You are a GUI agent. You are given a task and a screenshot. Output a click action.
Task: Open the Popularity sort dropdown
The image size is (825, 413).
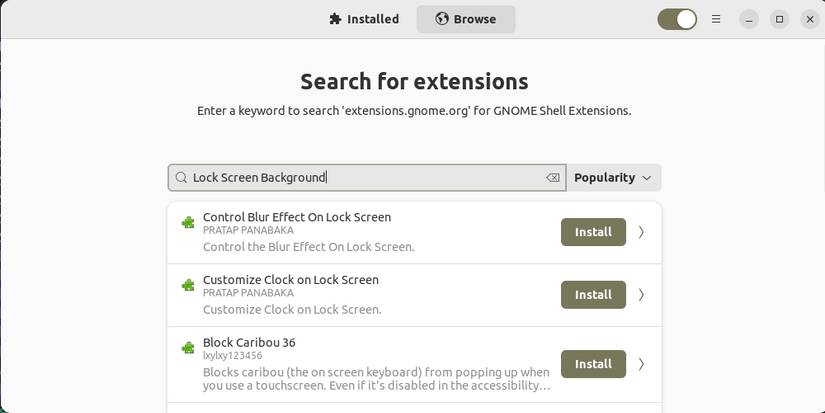pyautogui.click(x=613, y=178)
